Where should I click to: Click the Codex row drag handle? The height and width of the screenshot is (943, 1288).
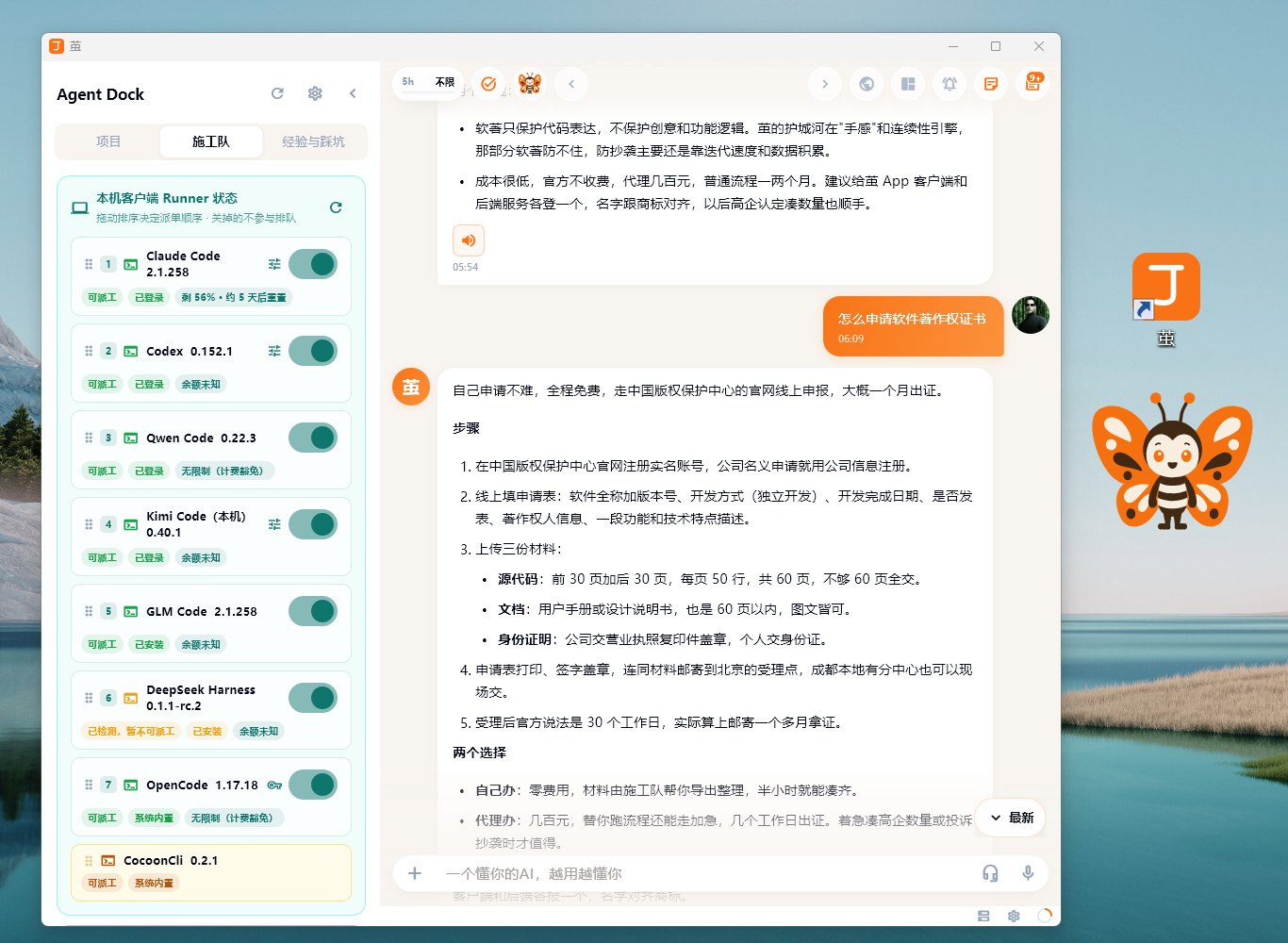(x=89, y=351)
